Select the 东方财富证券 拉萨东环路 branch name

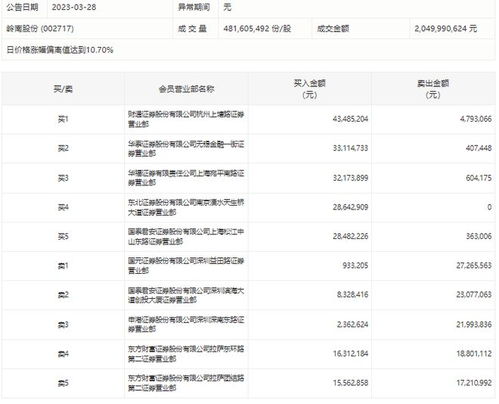pos(186,354)
